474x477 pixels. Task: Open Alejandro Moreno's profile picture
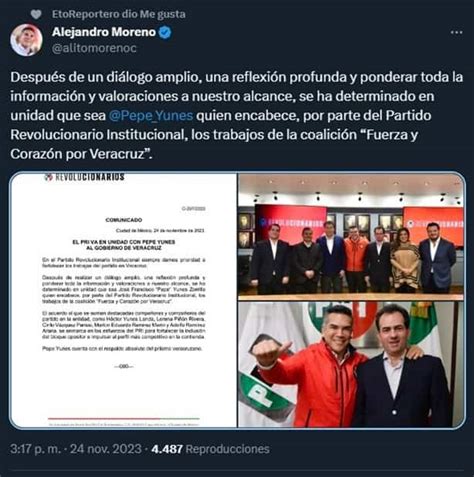point(26,40)
